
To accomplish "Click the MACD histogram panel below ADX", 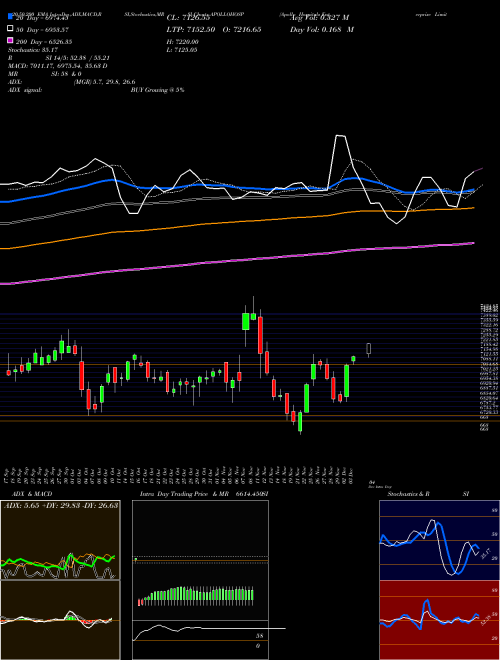I will (60, 620).
